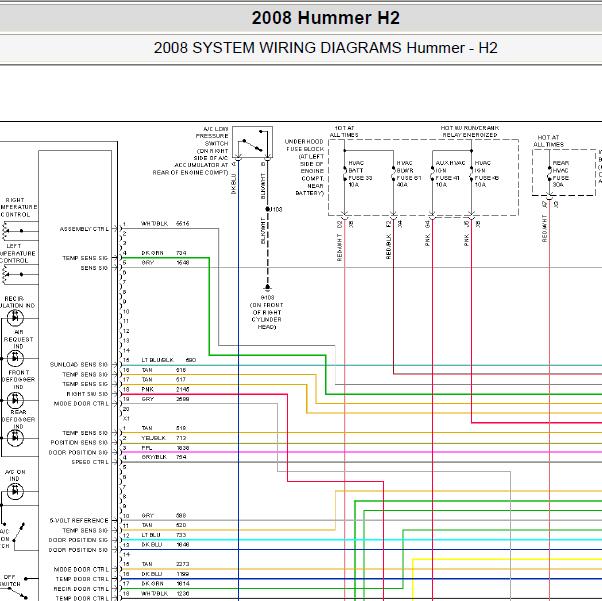602x601 pixels.
Task: Click the vertical "DK BLU" wire label
Action: pos(233,184)
